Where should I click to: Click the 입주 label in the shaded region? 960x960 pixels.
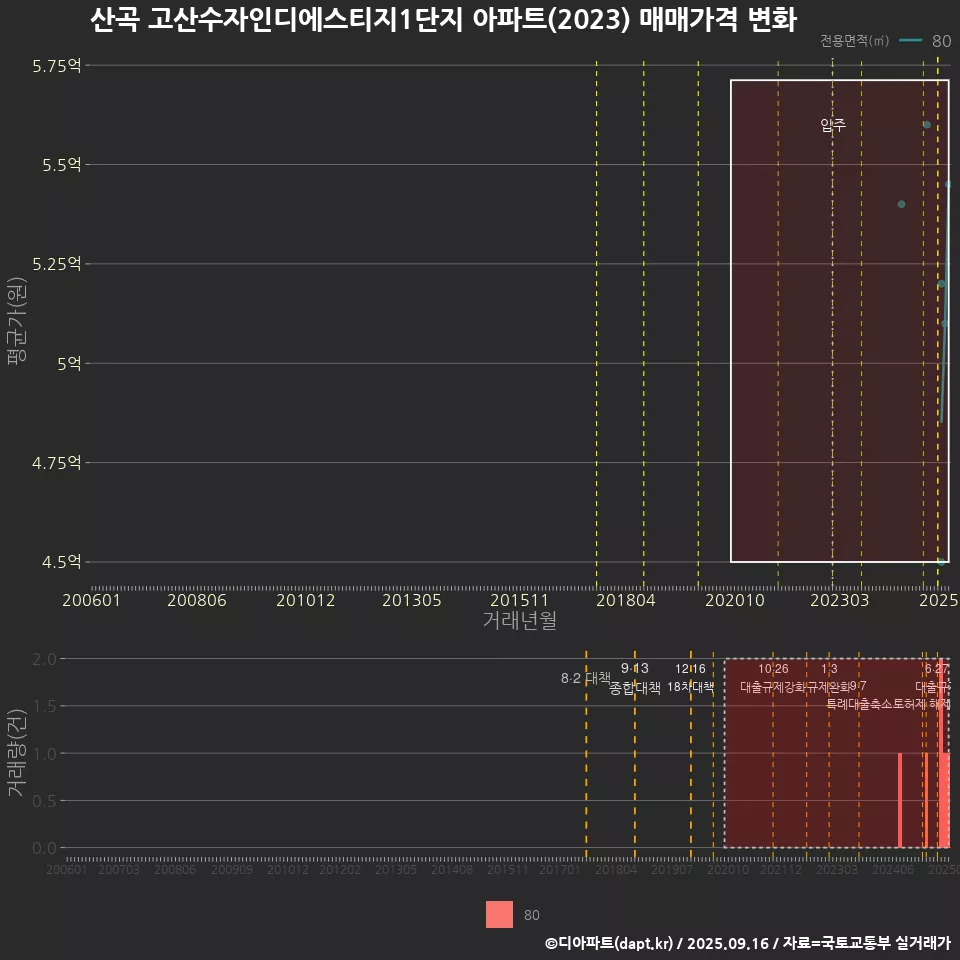click(833, 125)
